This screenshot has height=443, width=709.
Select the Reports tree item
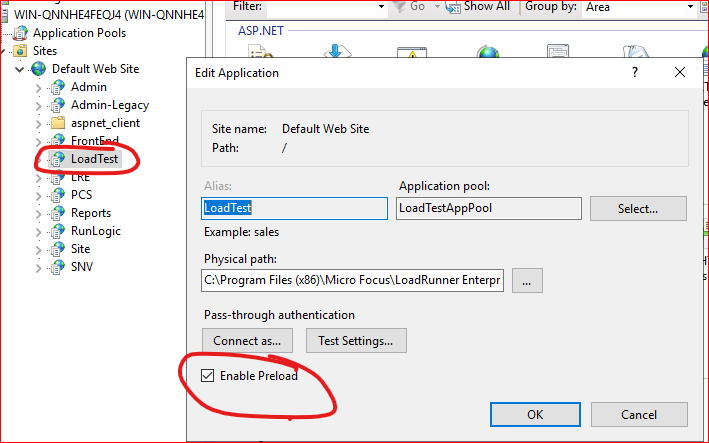pyautogui.click(x=91, y=213)
